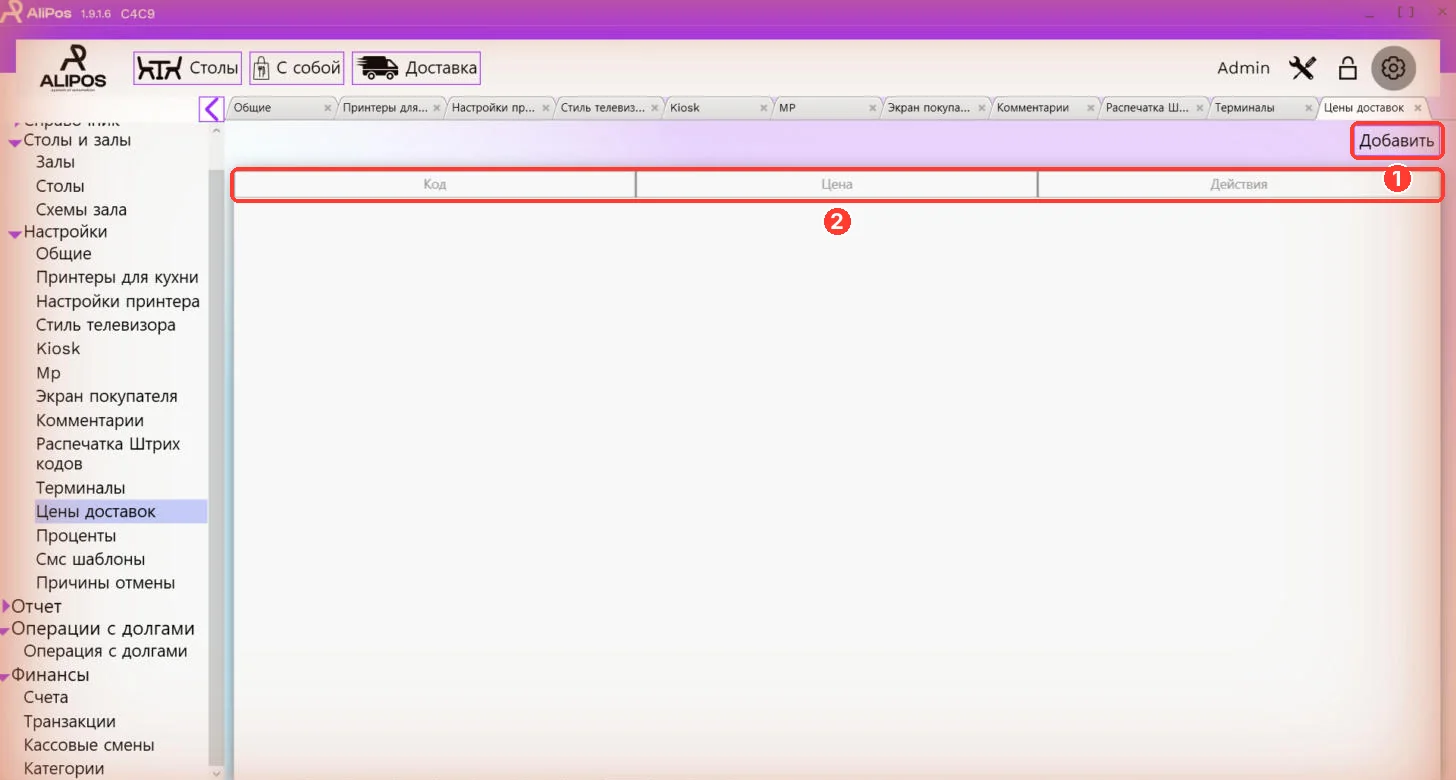Switch to the Экран покупа... tab
Viewport: 1456px width, 780px height.
tap(930, 108)
